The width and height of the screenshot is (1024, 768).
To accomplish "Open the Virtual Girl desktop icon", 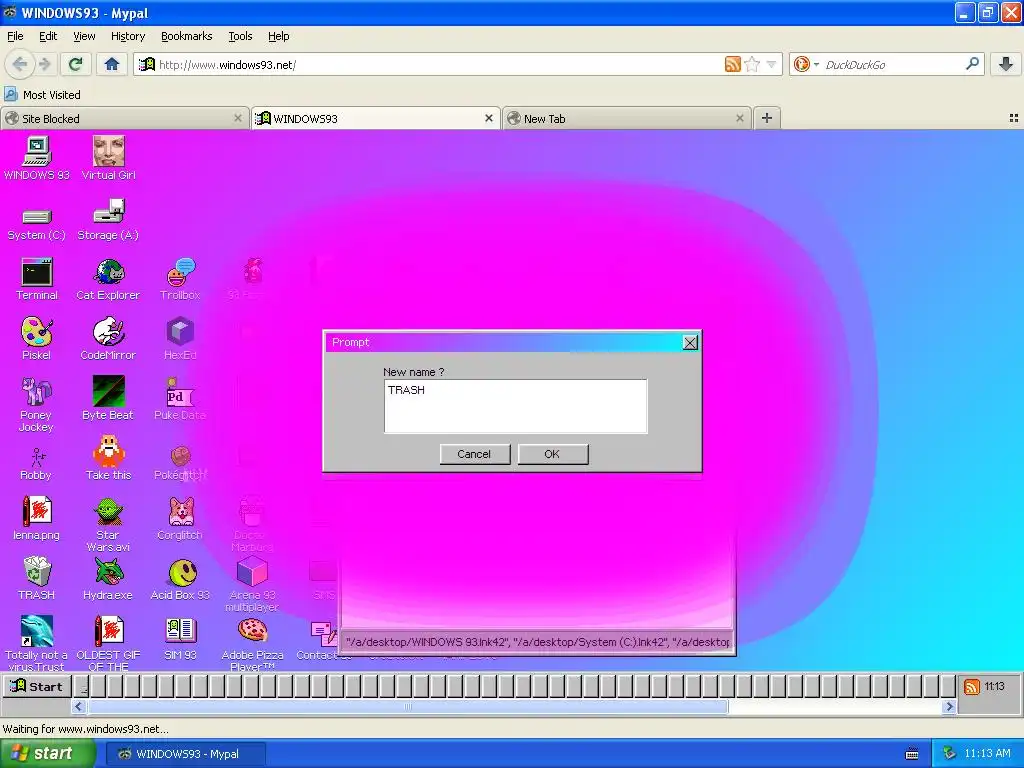I will pyautogui.click(x=108, y=158).
